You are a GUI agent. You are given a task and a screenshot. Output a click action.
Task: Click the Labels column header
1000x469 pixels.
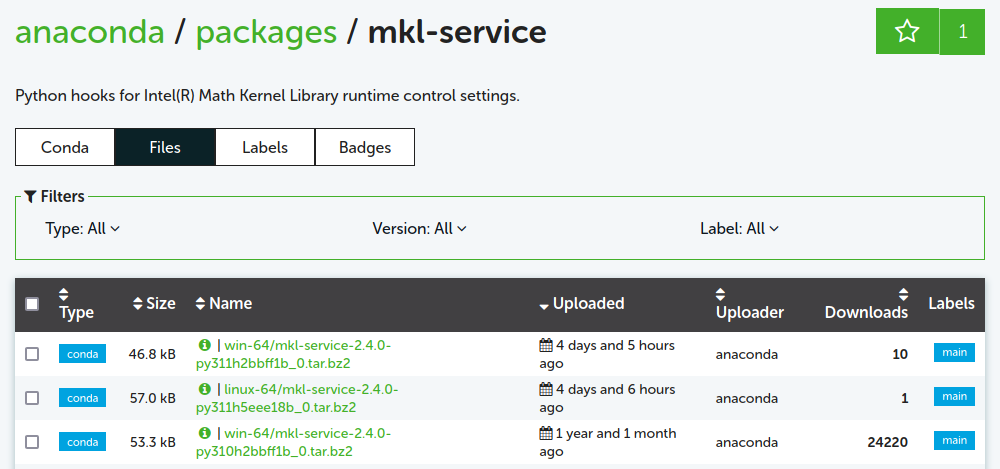951,304
